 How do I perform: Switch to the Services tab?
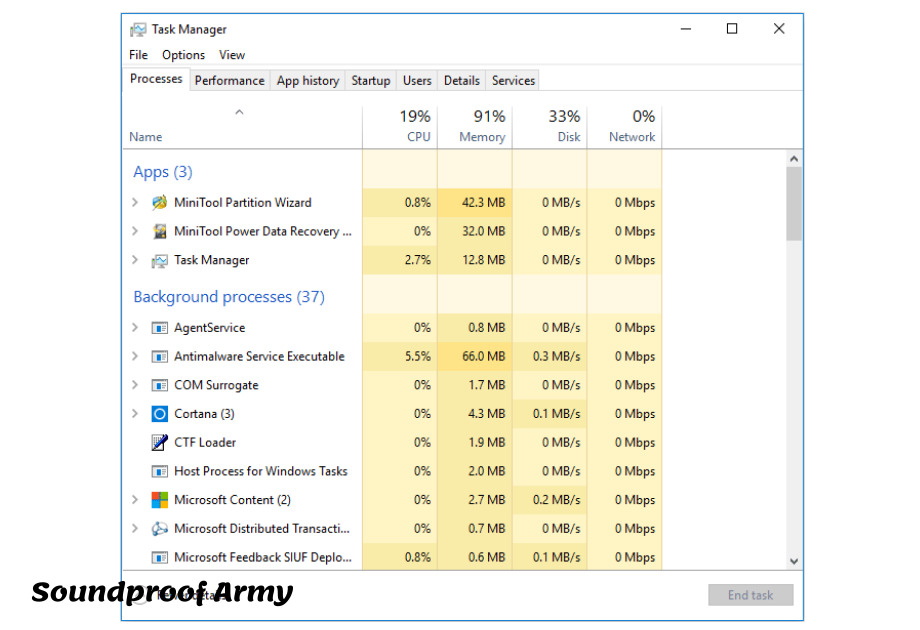[x=513, y=81]
